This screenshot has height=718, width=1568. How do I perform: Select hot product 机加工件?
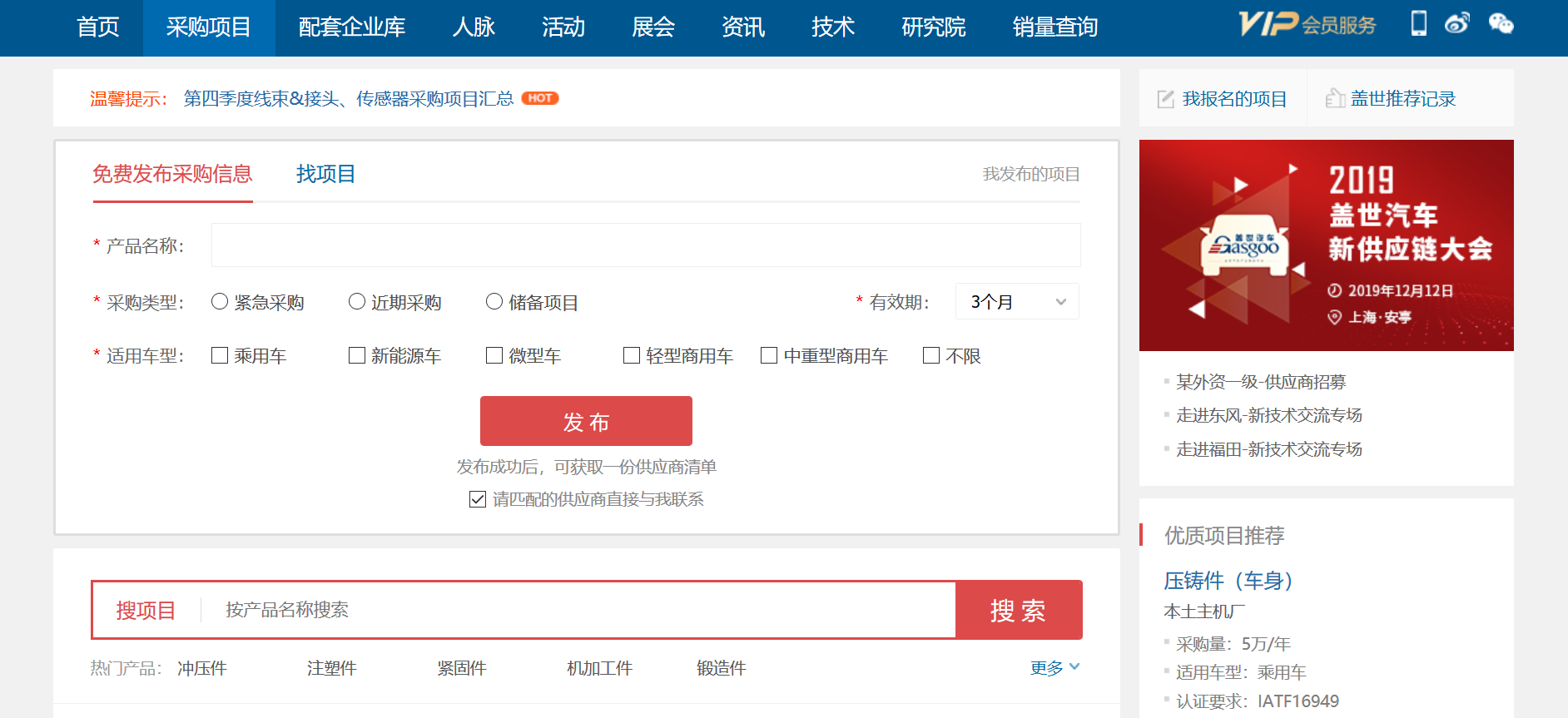pyautogui.click(x=600, y=668)
